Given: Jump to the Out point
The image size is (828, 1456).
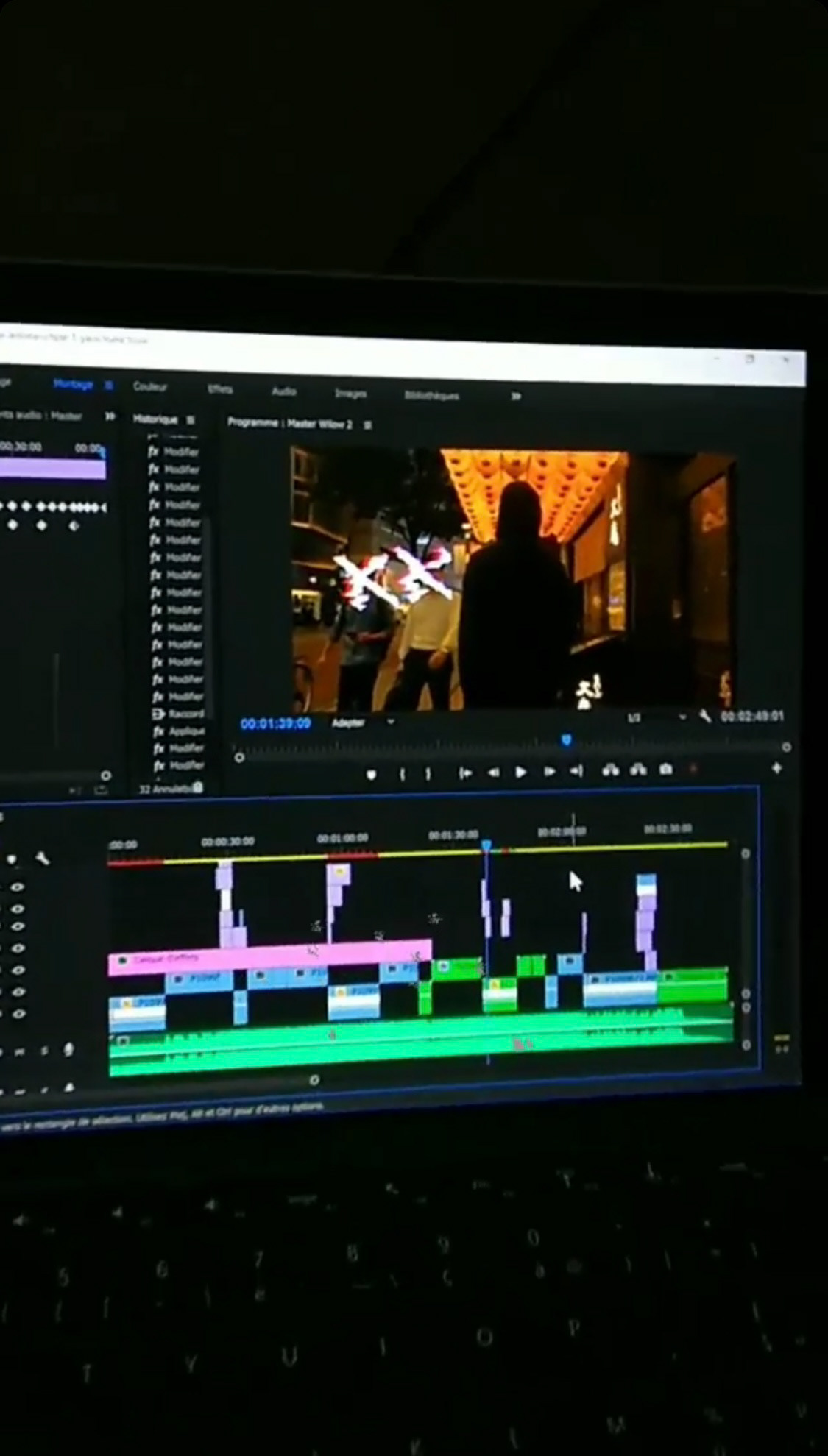Looking at the screenshot, I should coord(576,770).
